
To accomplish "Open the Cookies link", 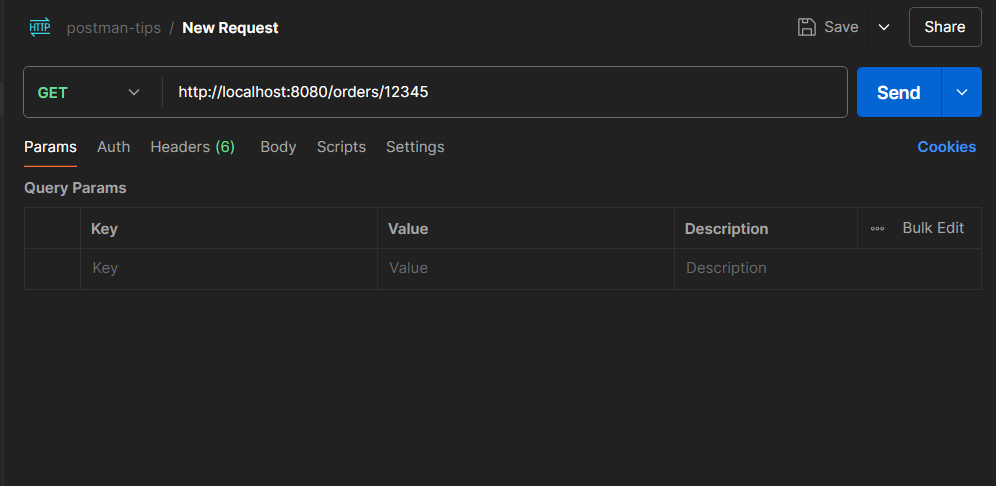I will [x=946, y=147].
